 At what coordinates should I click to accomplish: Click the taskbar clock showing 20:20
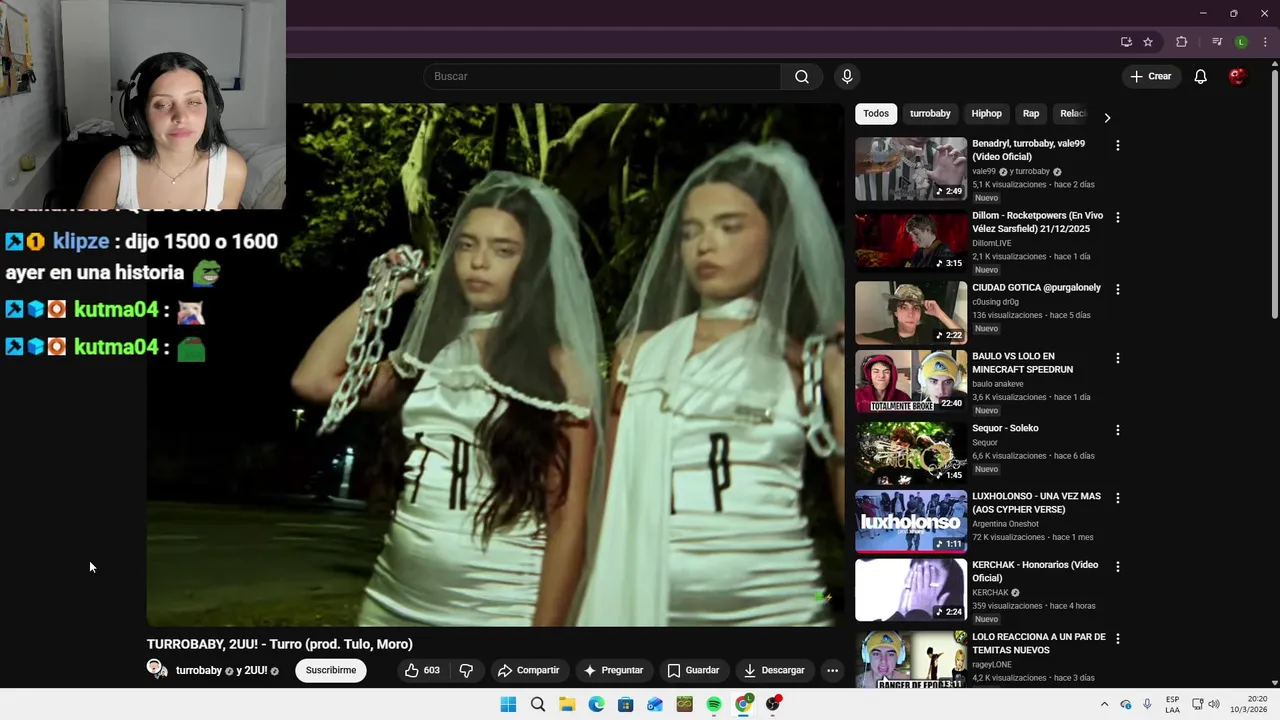(x=1250, y=704)
